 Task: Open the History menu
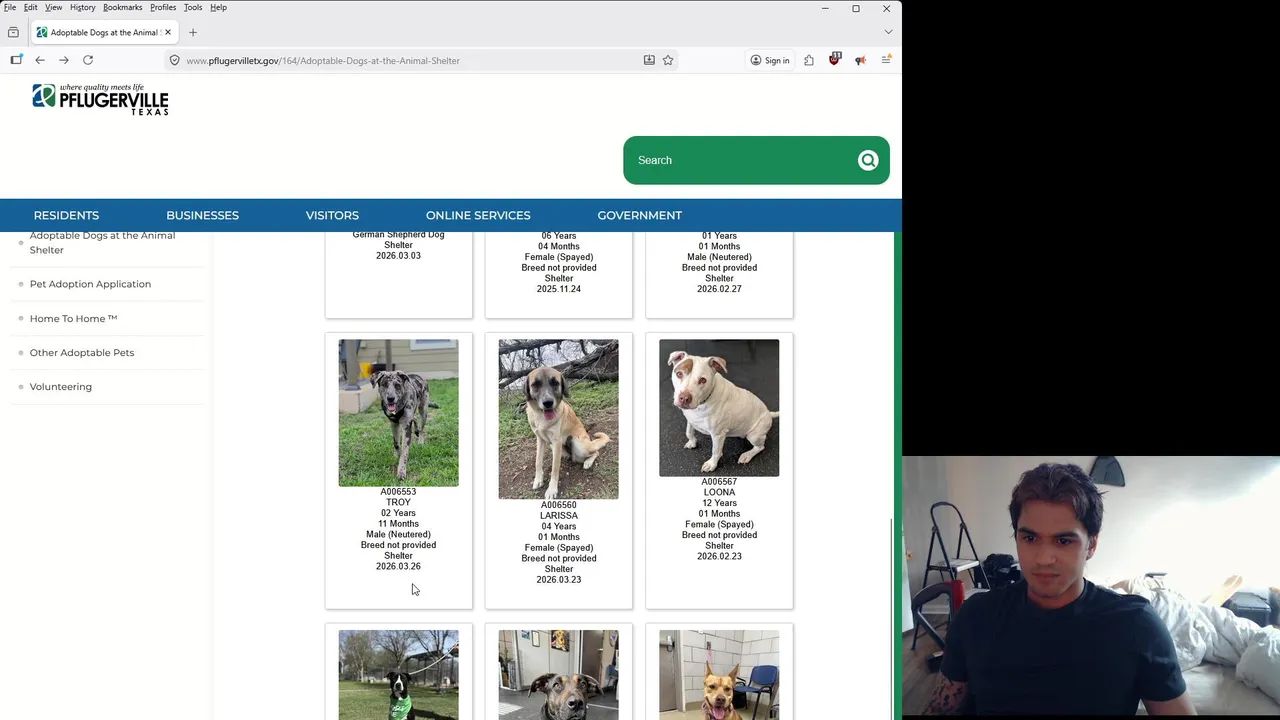click(83, 7)
